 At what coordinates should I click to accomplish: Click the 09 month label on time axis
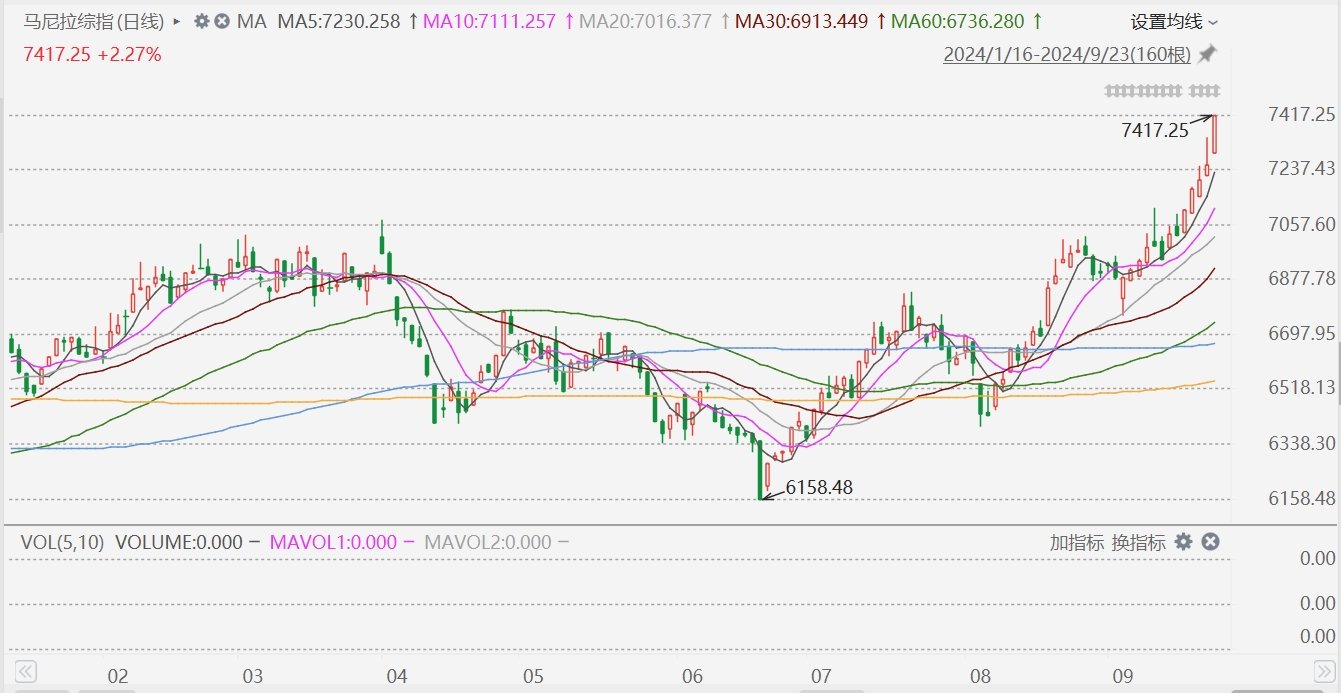(x=1125, y=676)
